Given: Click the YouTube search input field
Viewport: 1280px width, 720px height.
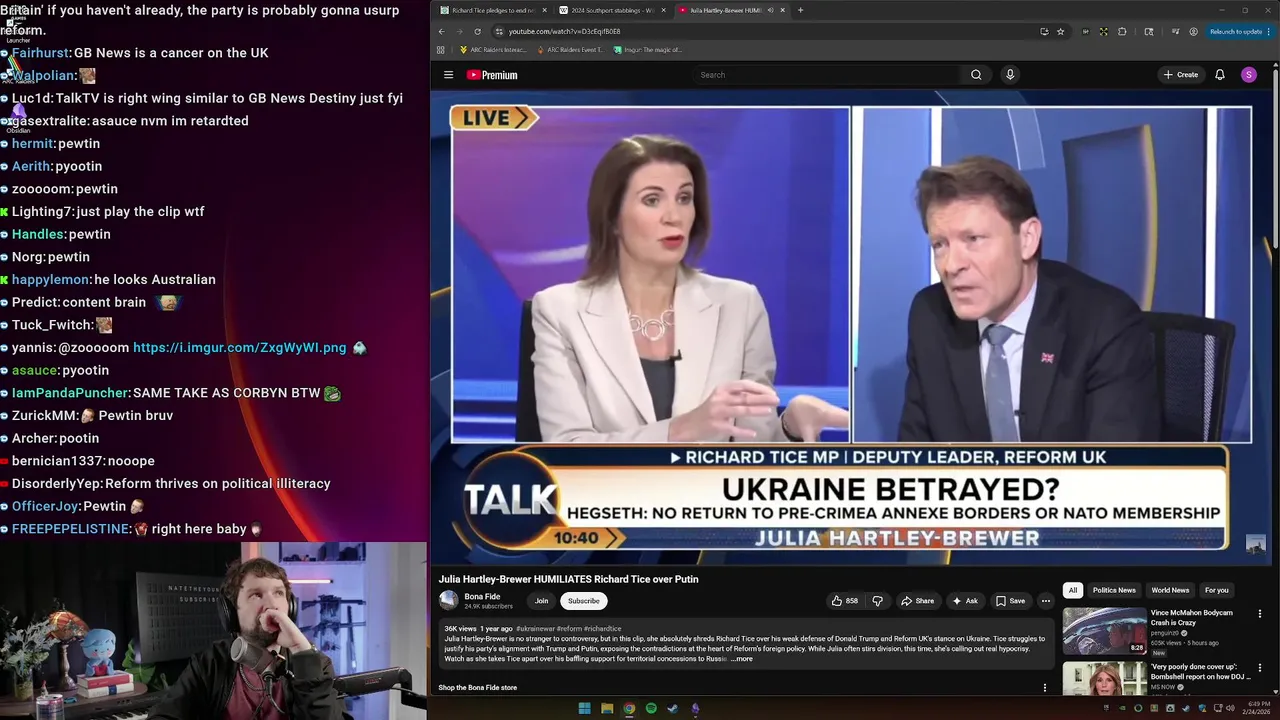Looking at the screenshot, I should point(826,75).
